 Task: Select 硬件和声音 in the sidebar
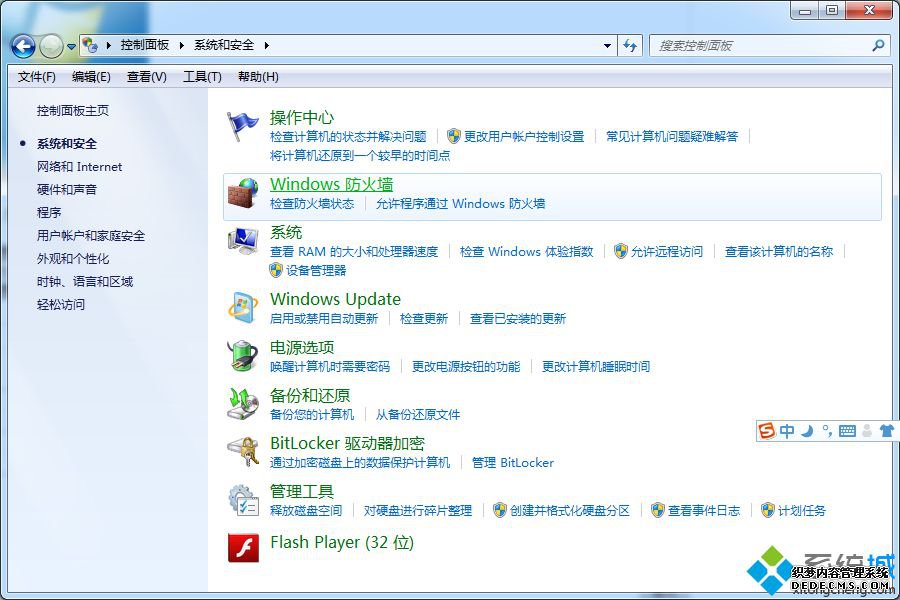click(67, 189)
